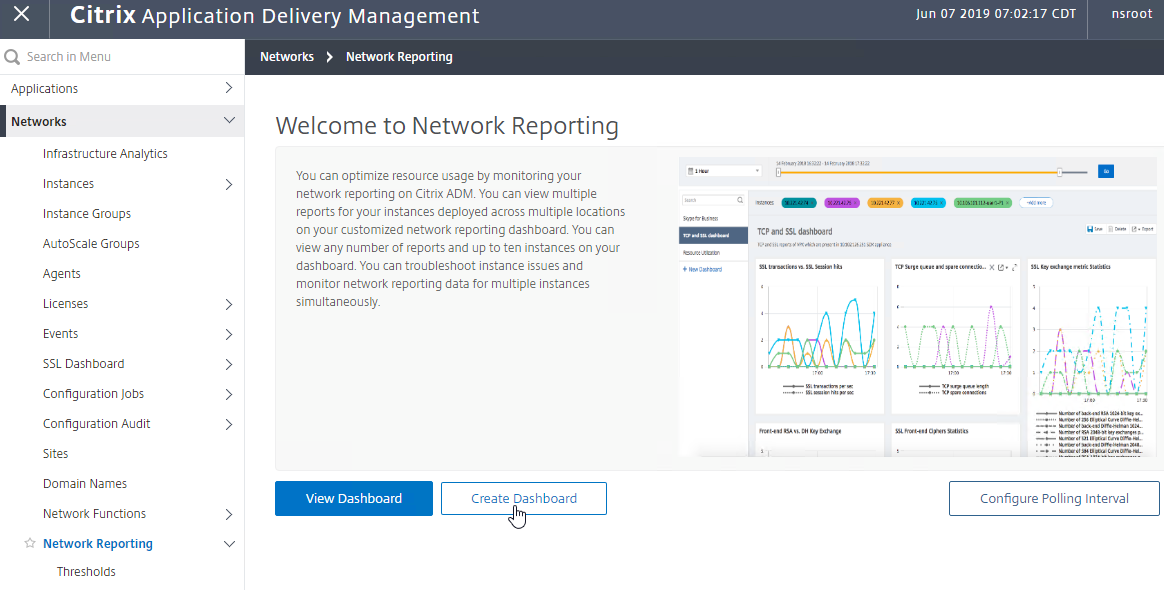Viewport: 1164px width, 590px height.
Task: Focus the Search in Menu field
Action: (122, 56)
